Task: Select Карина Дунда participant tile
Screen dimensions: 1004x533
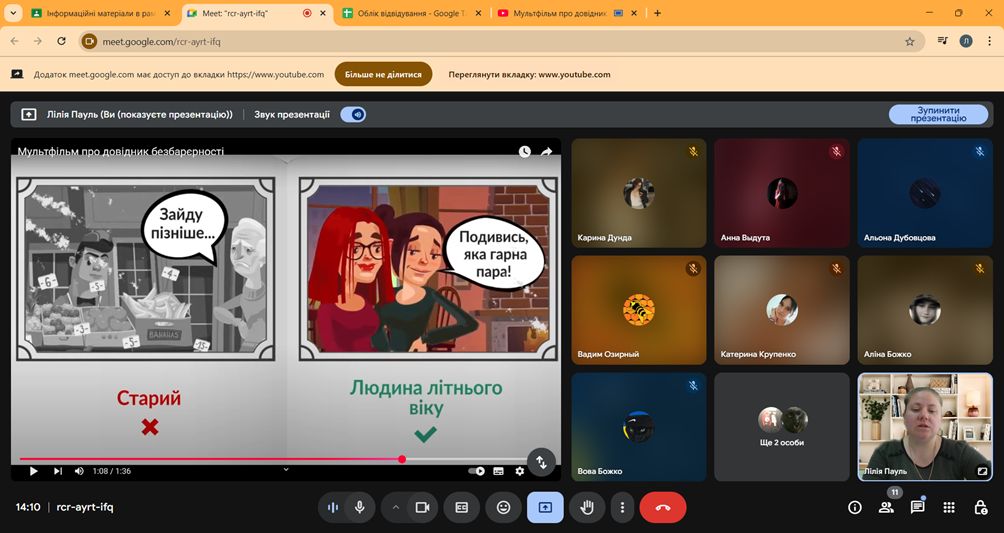Action: 639,193
